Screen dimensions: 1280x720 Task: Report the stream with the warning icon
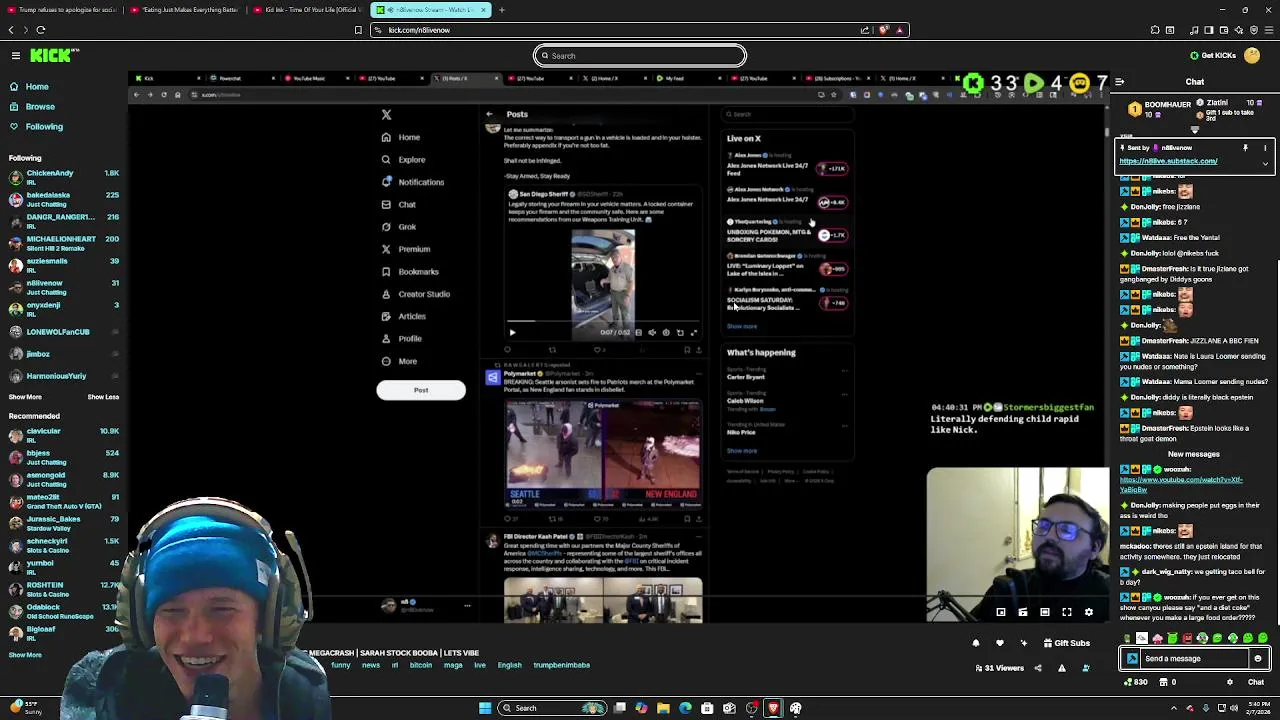1061,668
